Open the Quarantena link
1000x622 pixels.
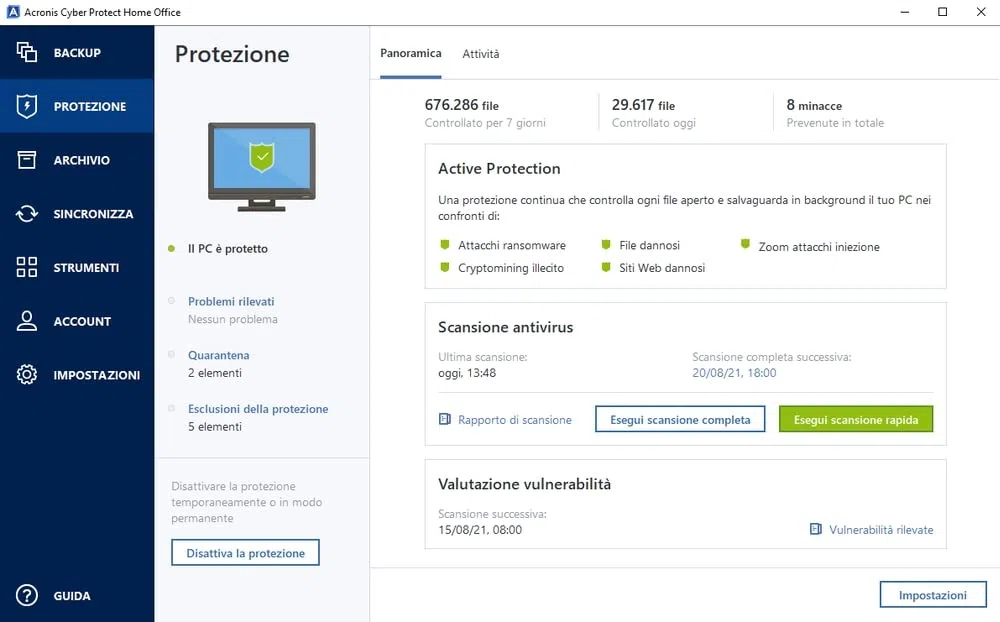[x=219, y=355]
